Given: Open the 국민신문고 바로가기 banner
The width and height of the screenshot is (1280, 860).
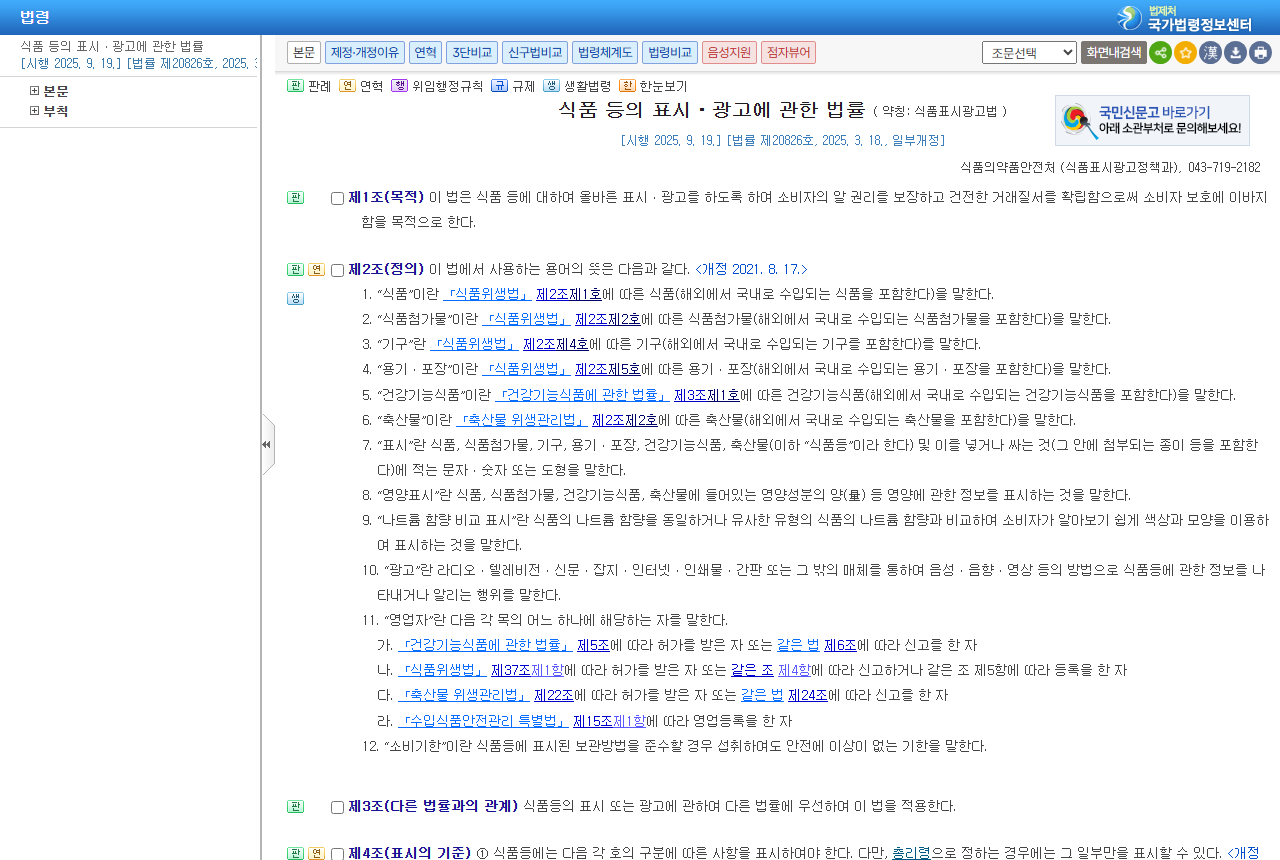Looking at the screenshot, I should 1152,120.
